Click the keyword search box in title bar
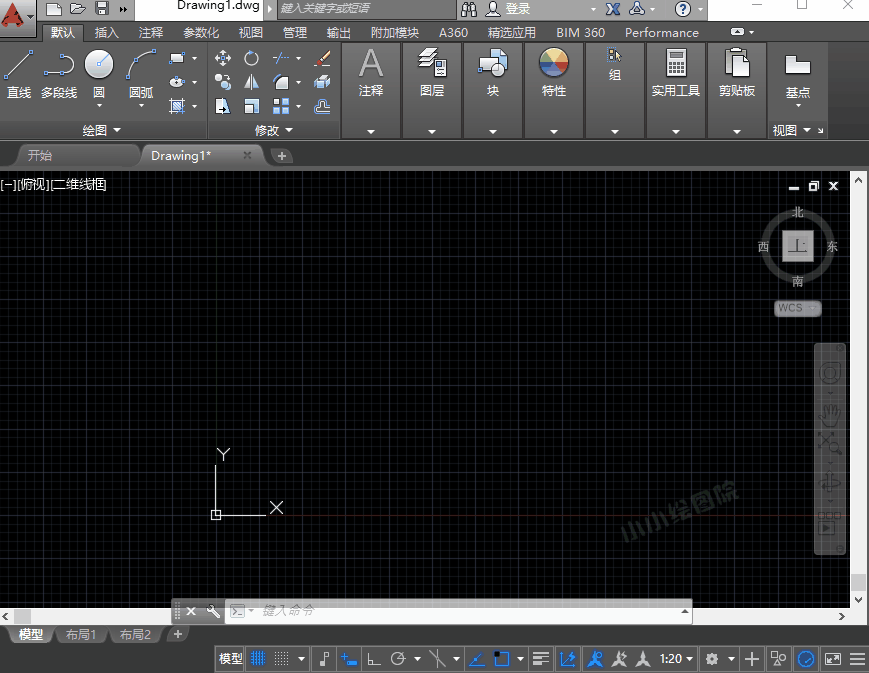The height and width of the screenshot is (673, 869). click(x=366, y=9)
